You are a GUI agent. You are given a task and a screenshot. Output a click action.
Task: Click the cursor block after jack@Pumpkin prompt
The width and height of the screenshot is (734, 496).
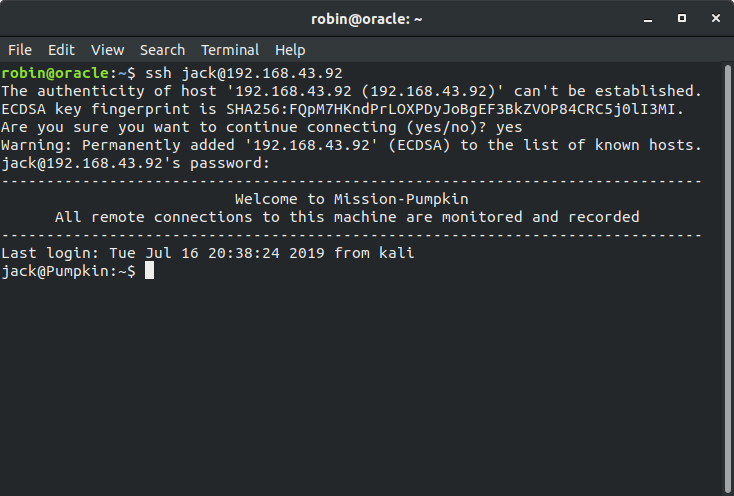tap(149, 270)
